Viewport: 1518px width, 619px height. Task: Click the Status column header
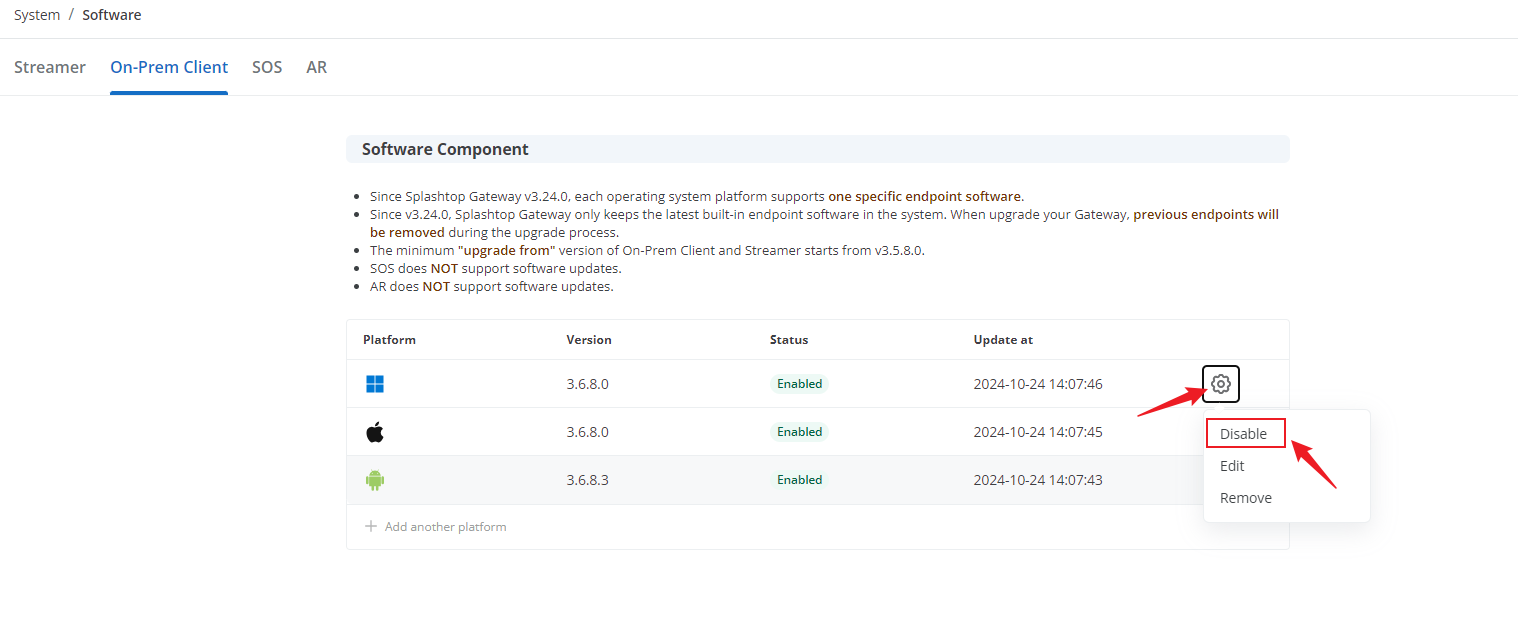789,340
